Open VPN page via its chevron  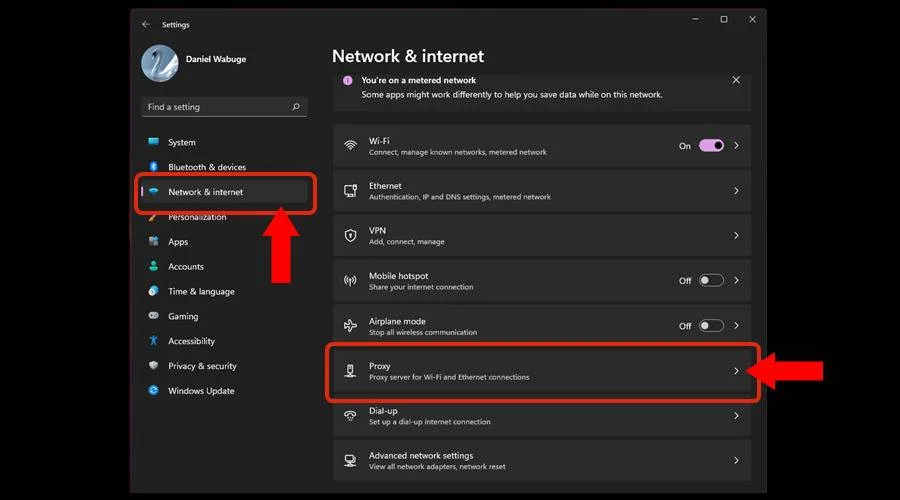pos(736,235)
